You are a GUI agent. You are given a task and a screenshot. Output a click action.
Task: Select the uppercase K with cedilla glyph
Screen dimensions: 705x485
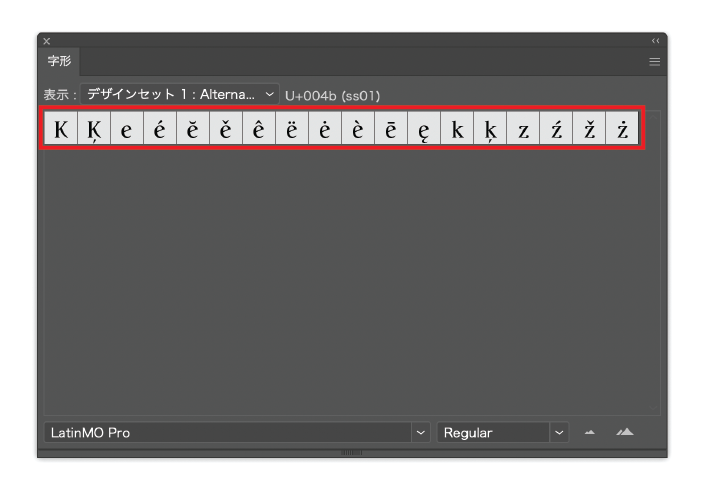[x=94, y=131]
